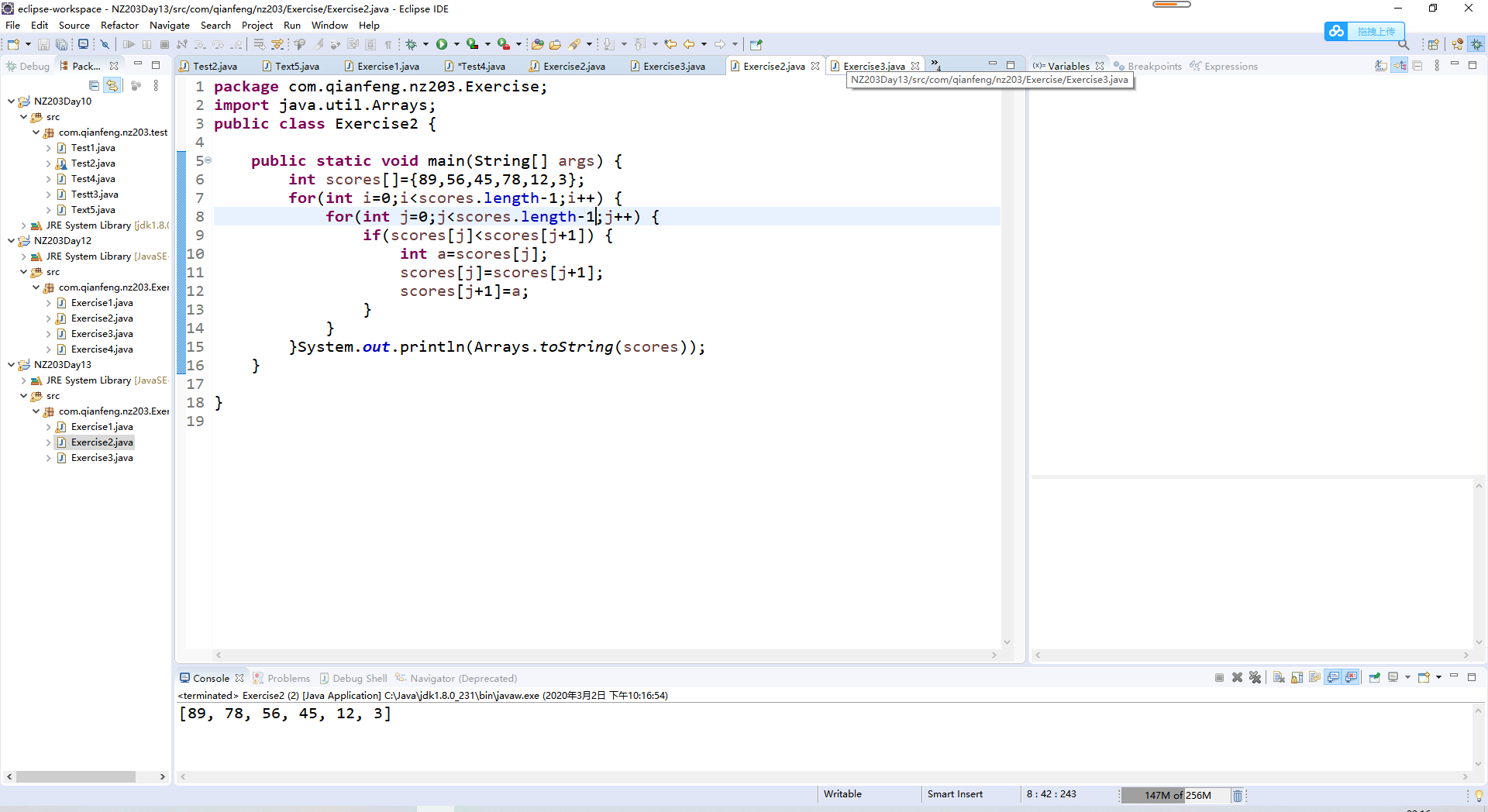The image size is (1488, 812).
Task: Click the Word Wrap console icon
Action: coord(1315,677)
